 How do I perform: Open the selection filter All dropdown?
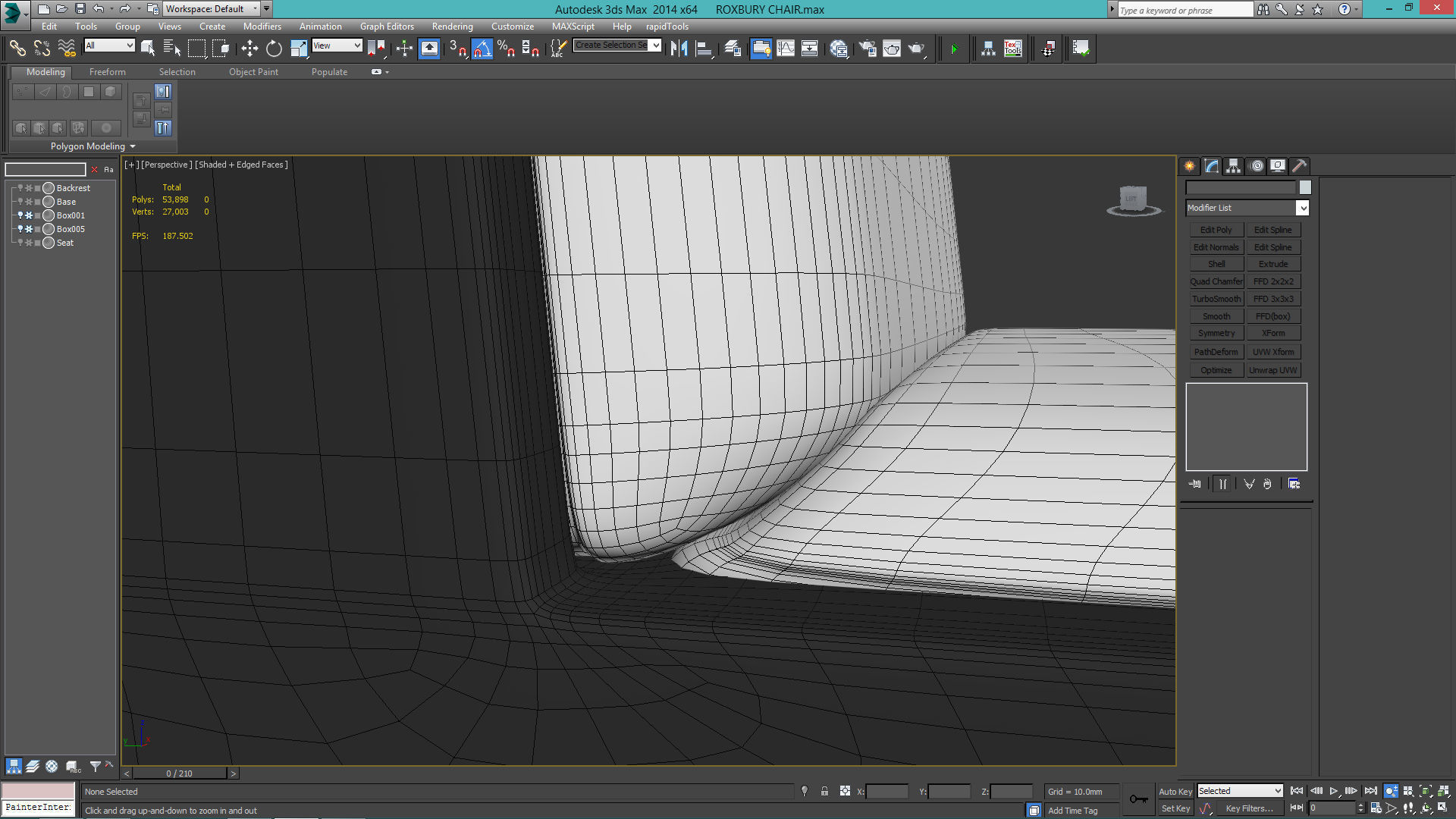click(109, 45)
